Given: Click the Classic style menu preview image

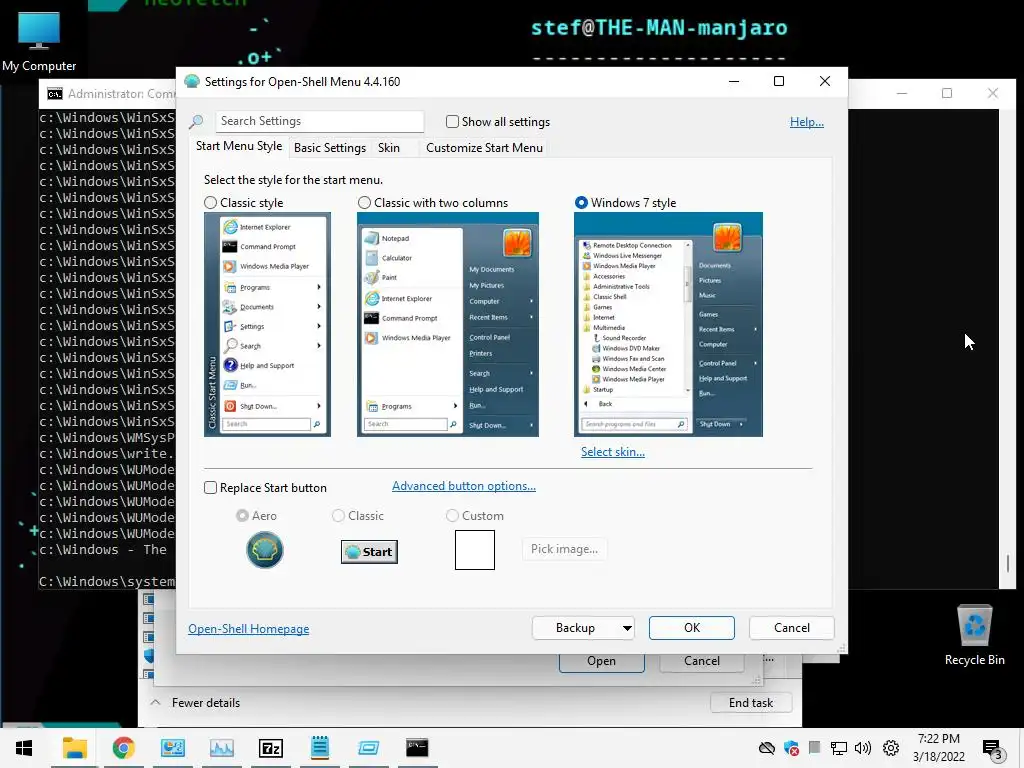Looking at the screenshot, I should tap(267, 325).
